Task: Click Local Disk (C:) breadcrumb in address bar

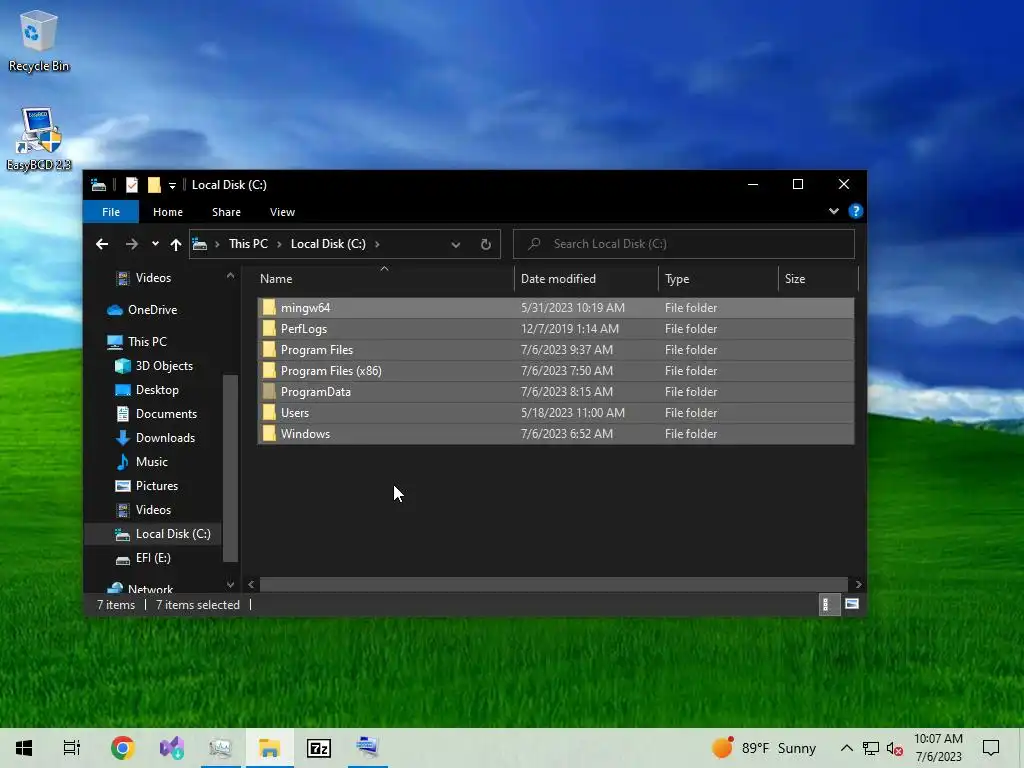Action: tap(328, 244)
